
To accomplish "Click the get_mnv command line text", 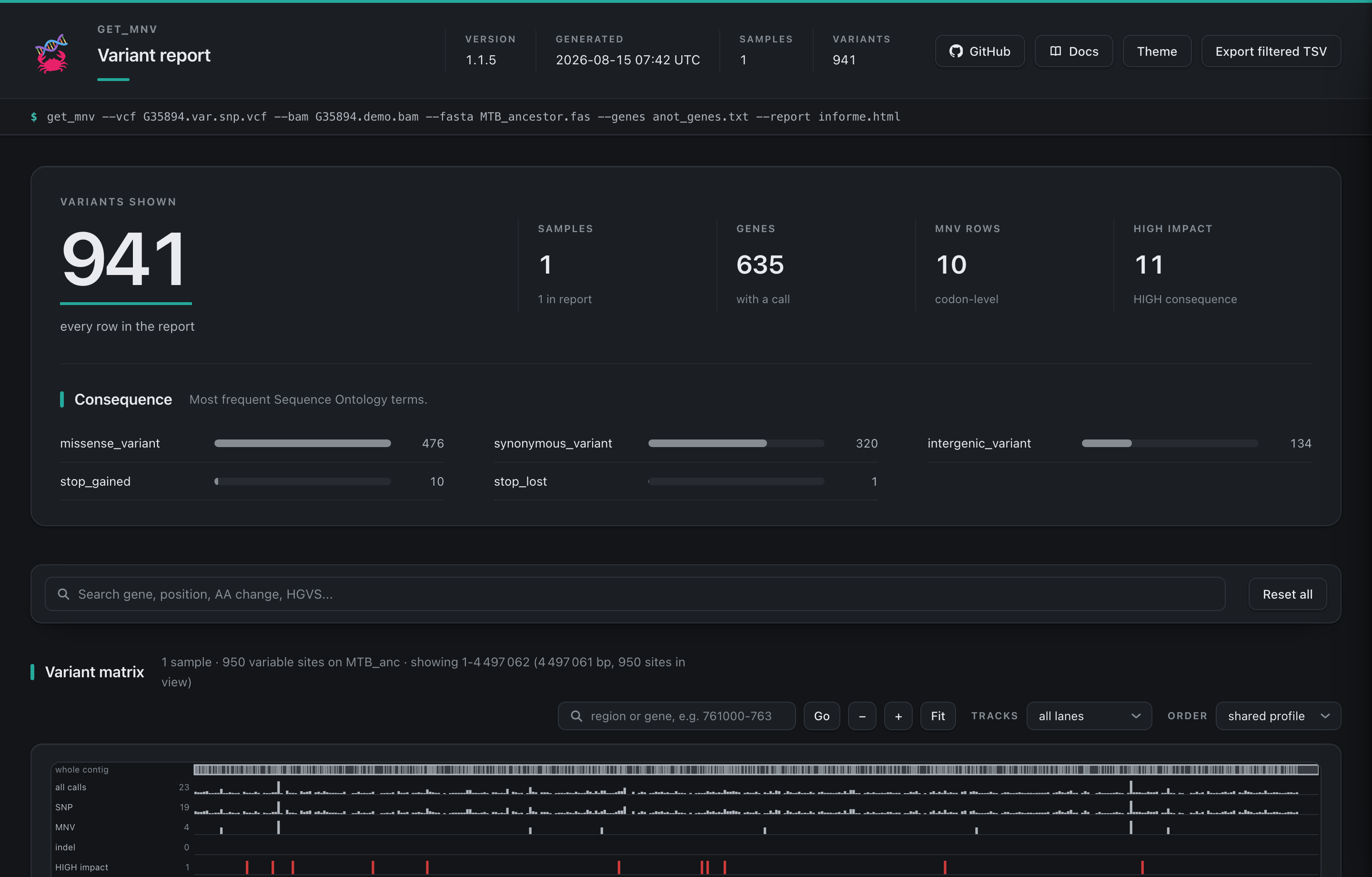I will click(x=474, y=117).
